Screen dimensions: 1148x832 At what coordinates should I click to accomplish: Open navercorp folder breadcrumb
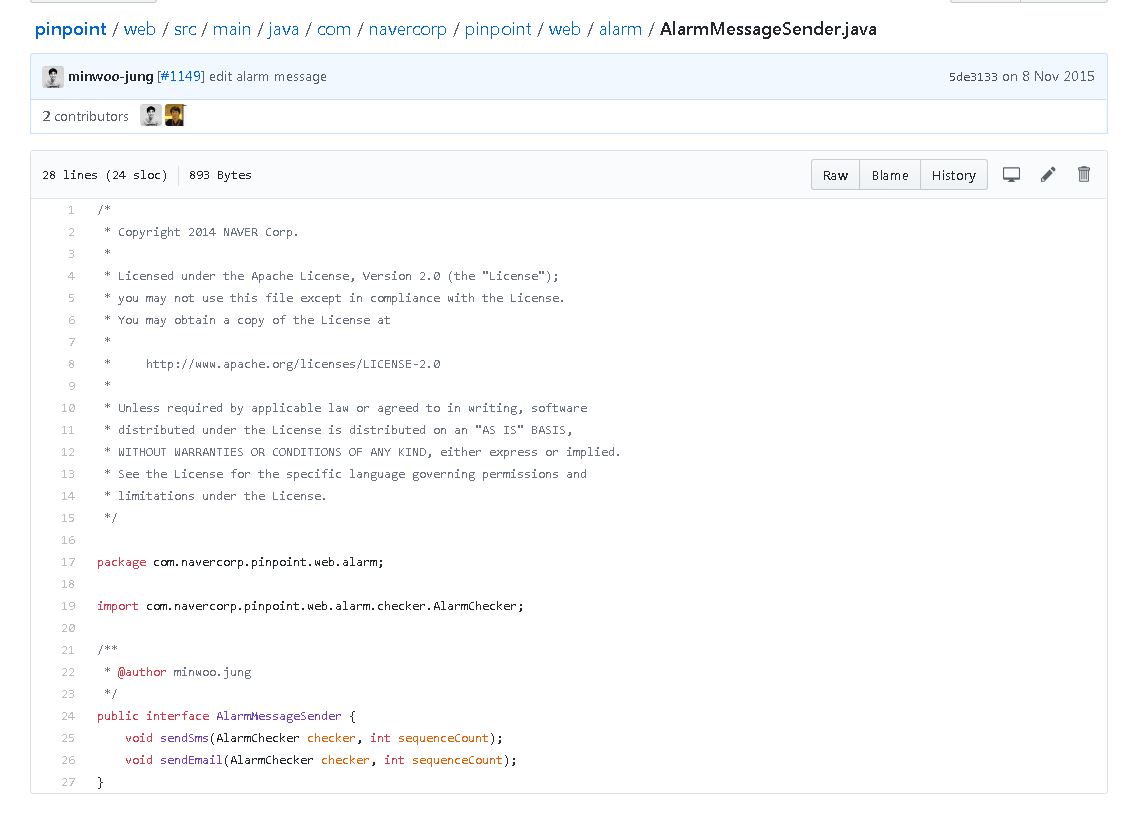(408, 29)
